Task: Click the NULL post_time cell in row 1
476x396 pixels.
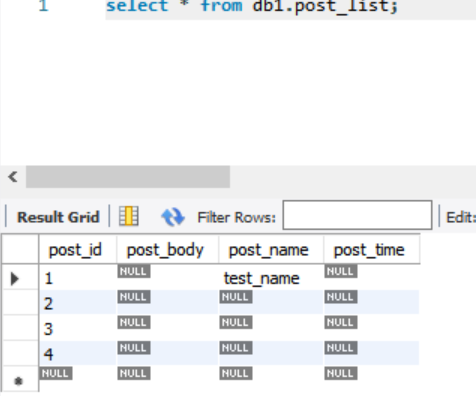Action: 372,278
